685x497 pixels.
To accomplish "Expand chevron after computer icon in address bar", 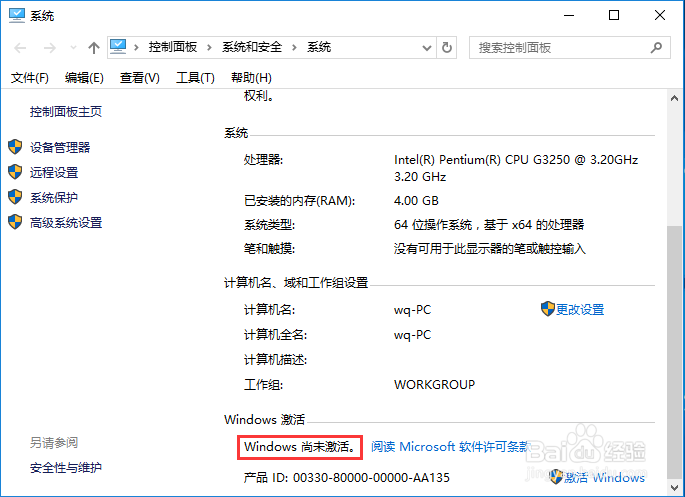I will (136, 47).
